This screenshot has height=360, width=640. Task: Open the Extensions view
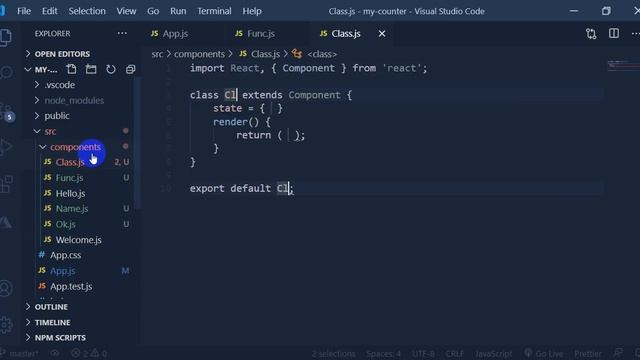click(7, 184)
